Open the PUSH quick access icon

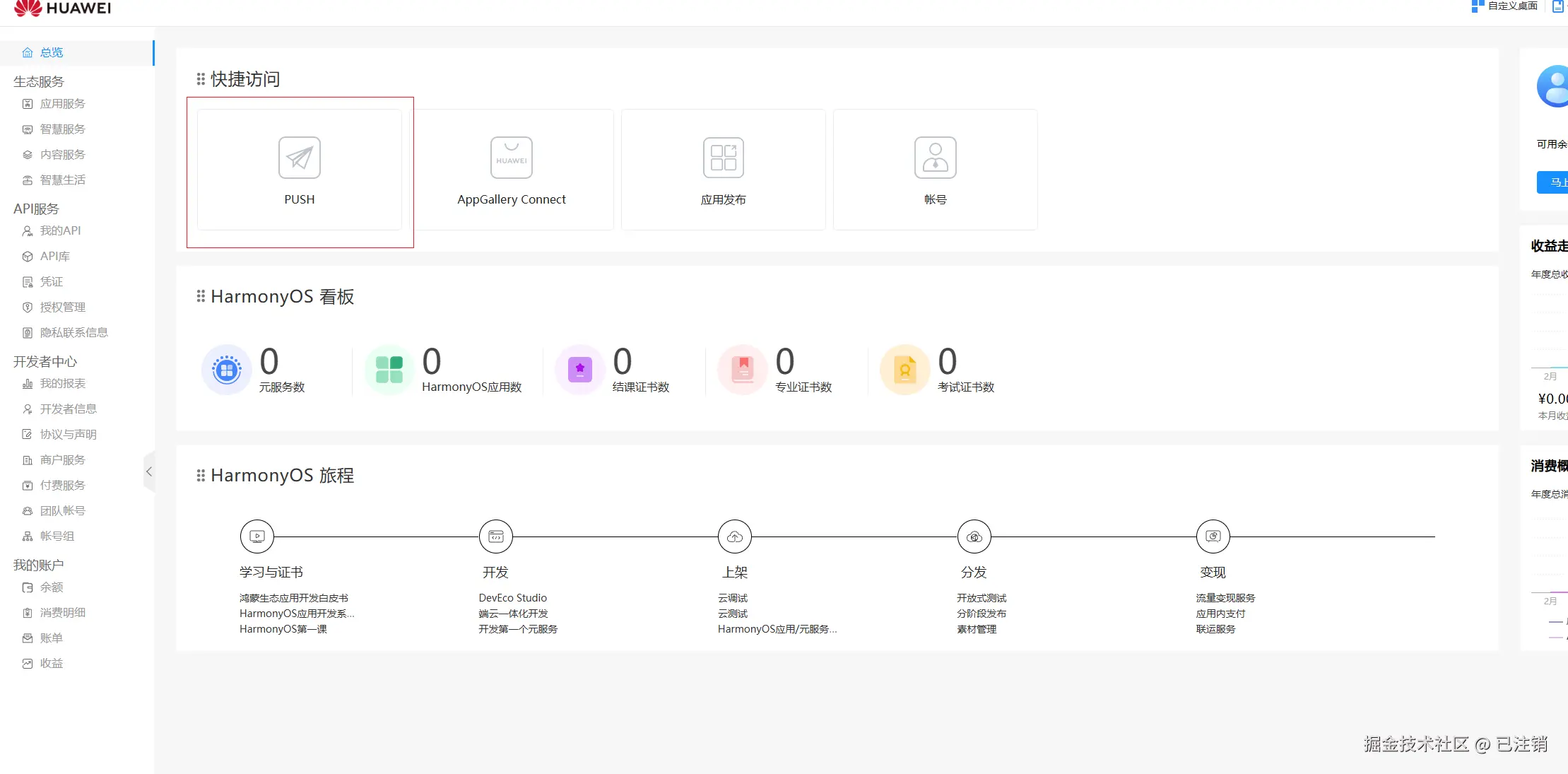click(299, 158)
